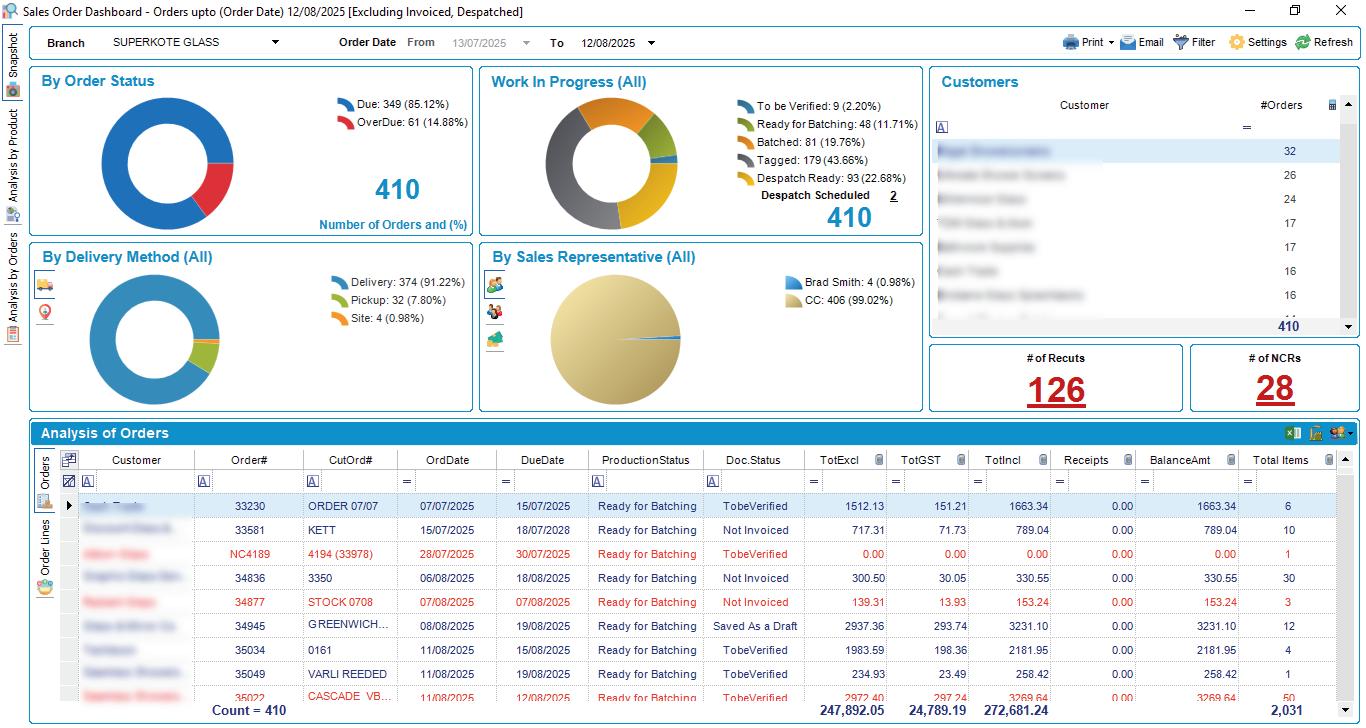
Task: Click the calculator icon in the Customers grid header
Action: 1332,105
